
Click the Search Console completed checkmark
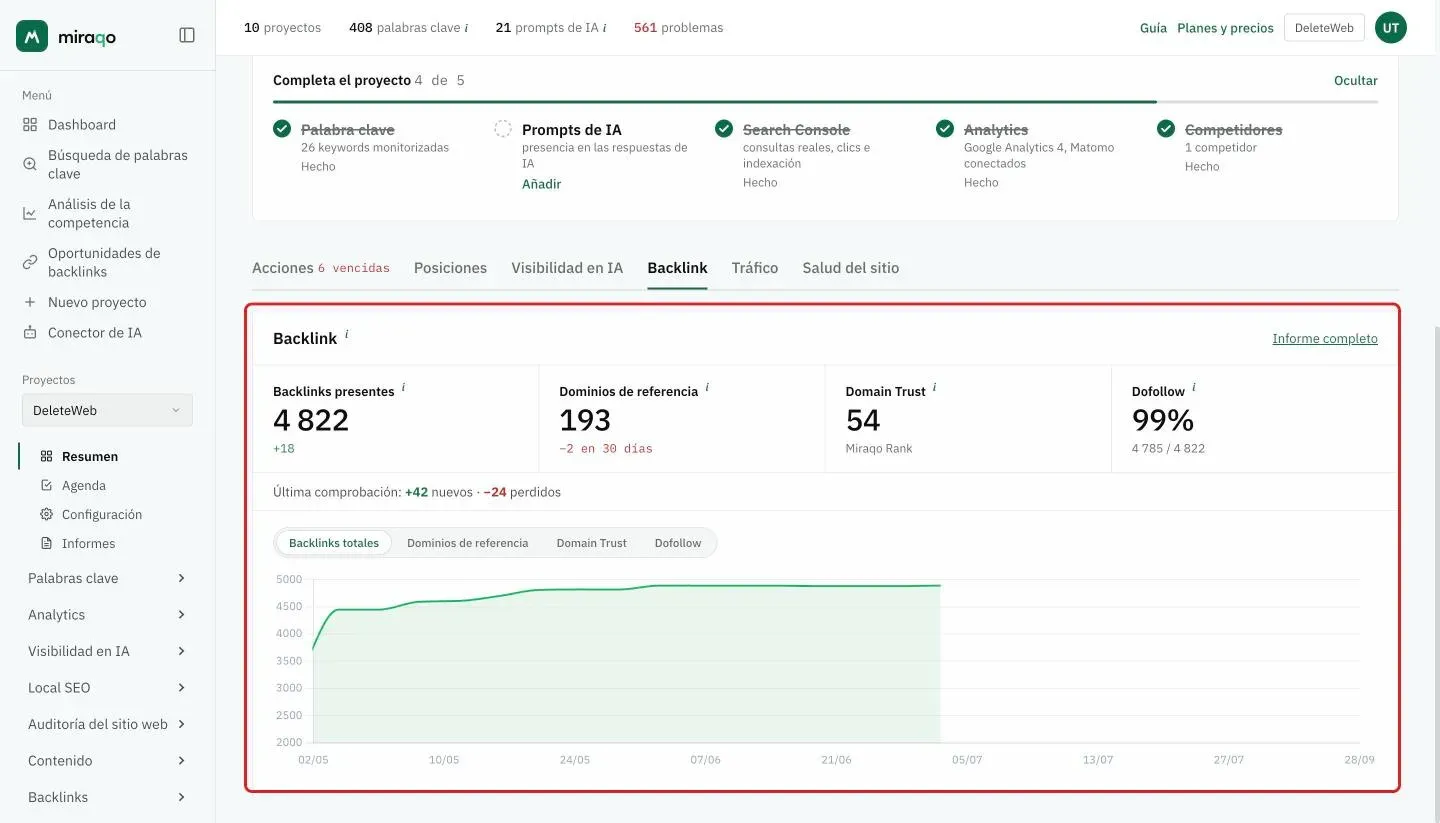(724, 129)
